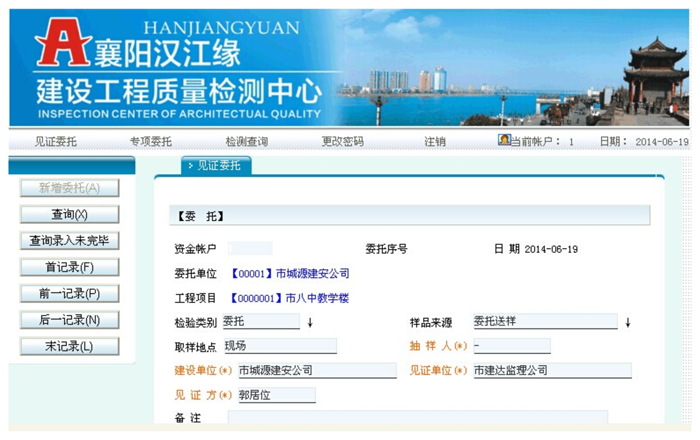Go to the 检测查询 menu
This screenshot has height=440, width=700.
click(246, 142)
